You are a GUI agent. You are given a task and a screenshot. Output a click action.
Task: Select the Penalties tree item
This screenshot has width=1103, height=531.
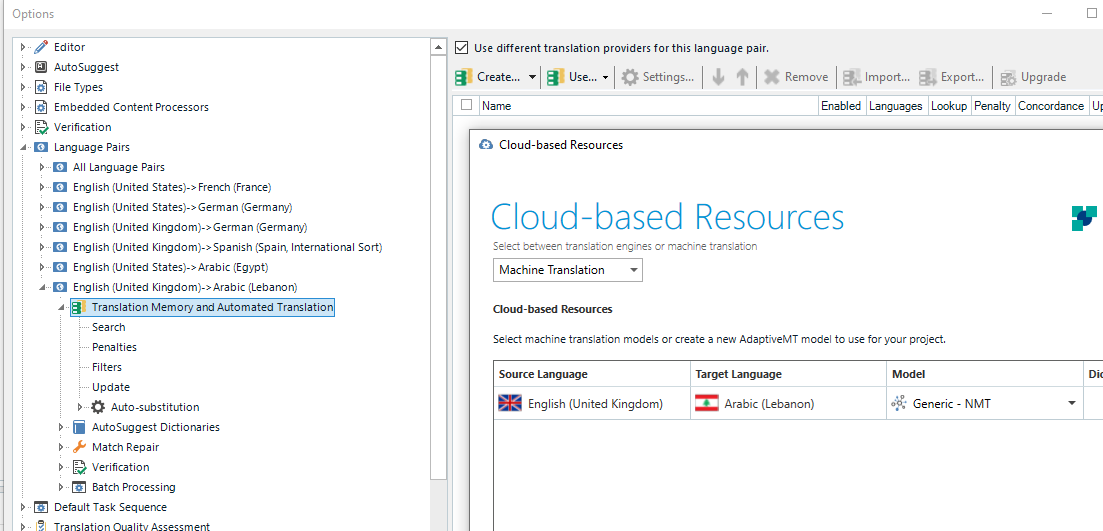[114, 347]
